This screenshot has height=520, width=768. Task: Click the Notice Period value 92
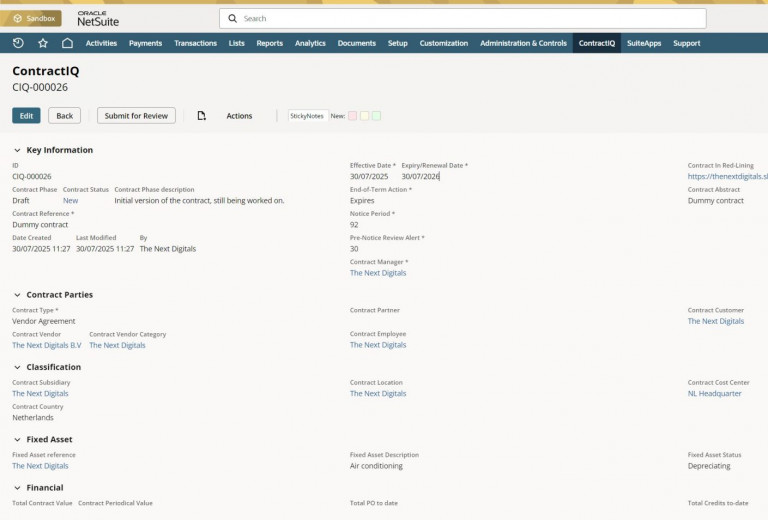(354, 225)
